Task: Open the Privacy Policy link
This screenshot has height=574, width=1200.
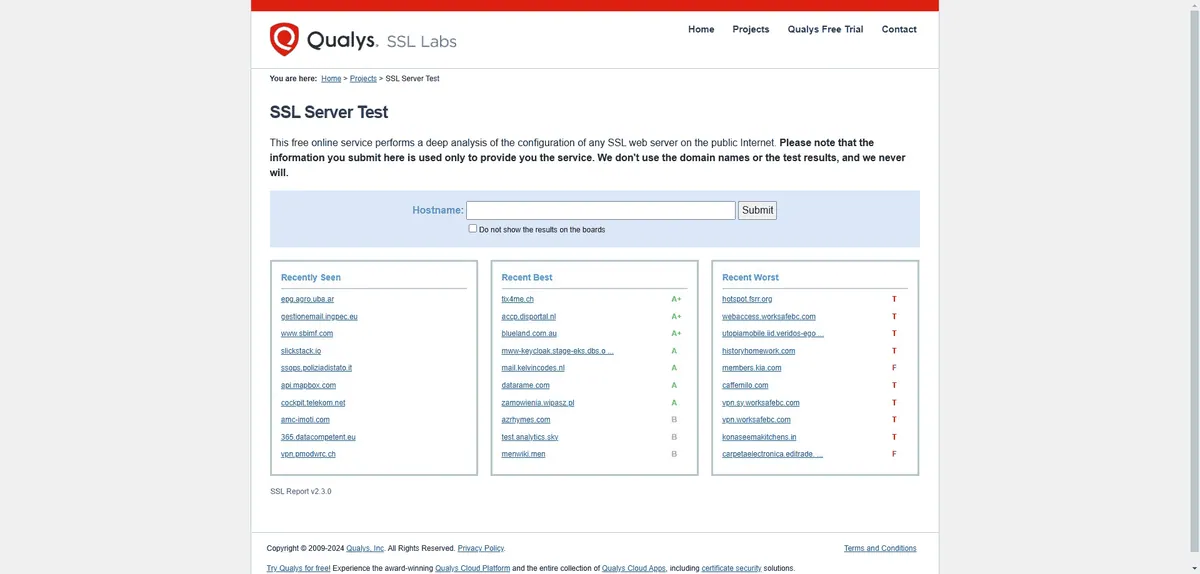Action: (481, 548)
